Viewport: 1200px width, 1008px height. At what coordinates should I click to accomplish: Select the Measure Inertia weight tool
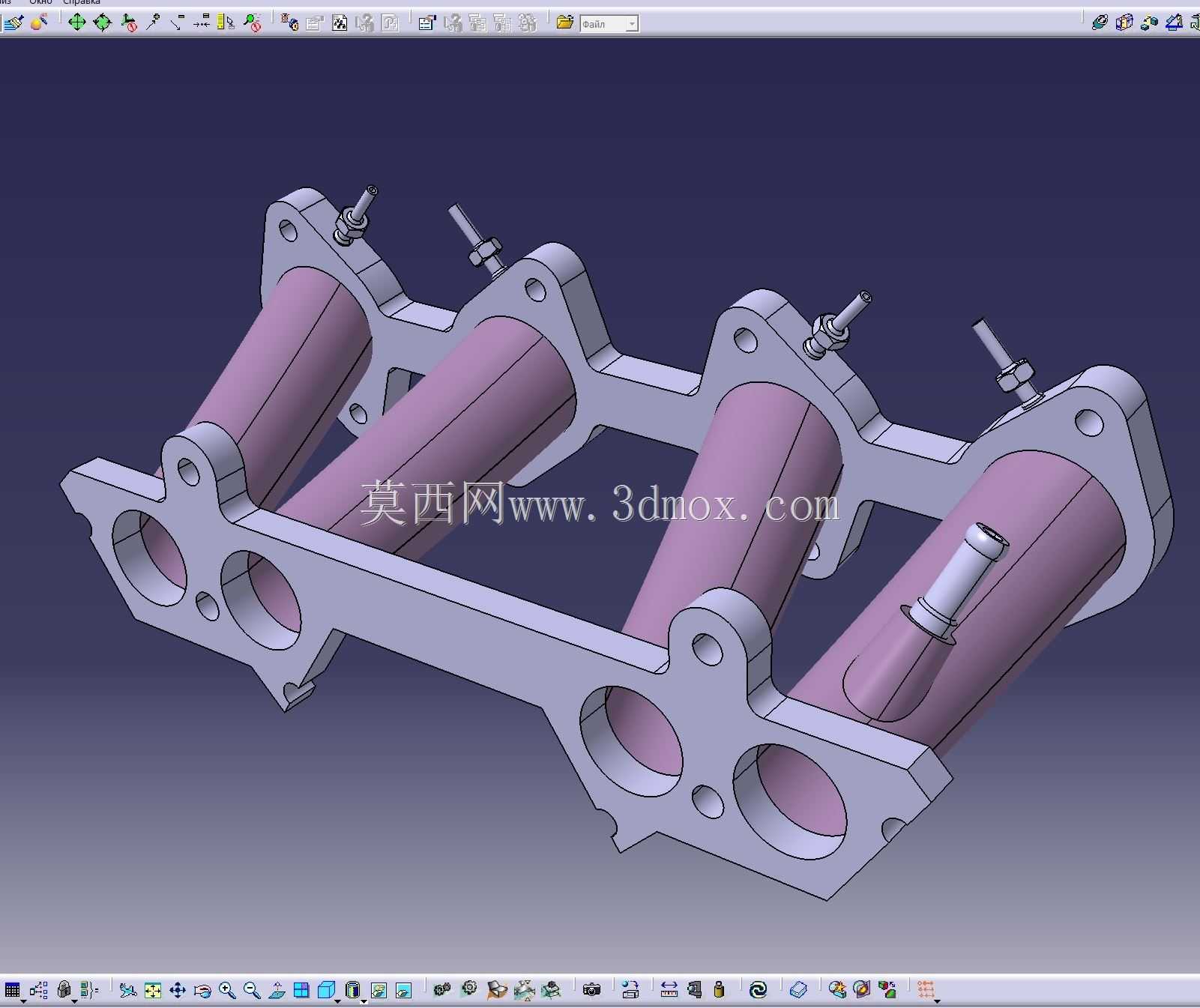tap(719, 990)
